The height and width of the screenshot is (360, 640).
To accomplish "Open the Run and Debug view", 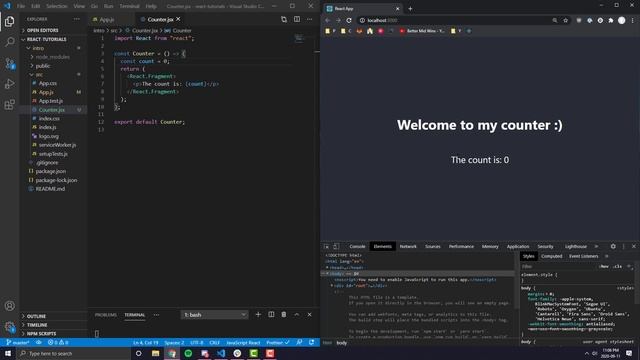I will click(9, 84).
